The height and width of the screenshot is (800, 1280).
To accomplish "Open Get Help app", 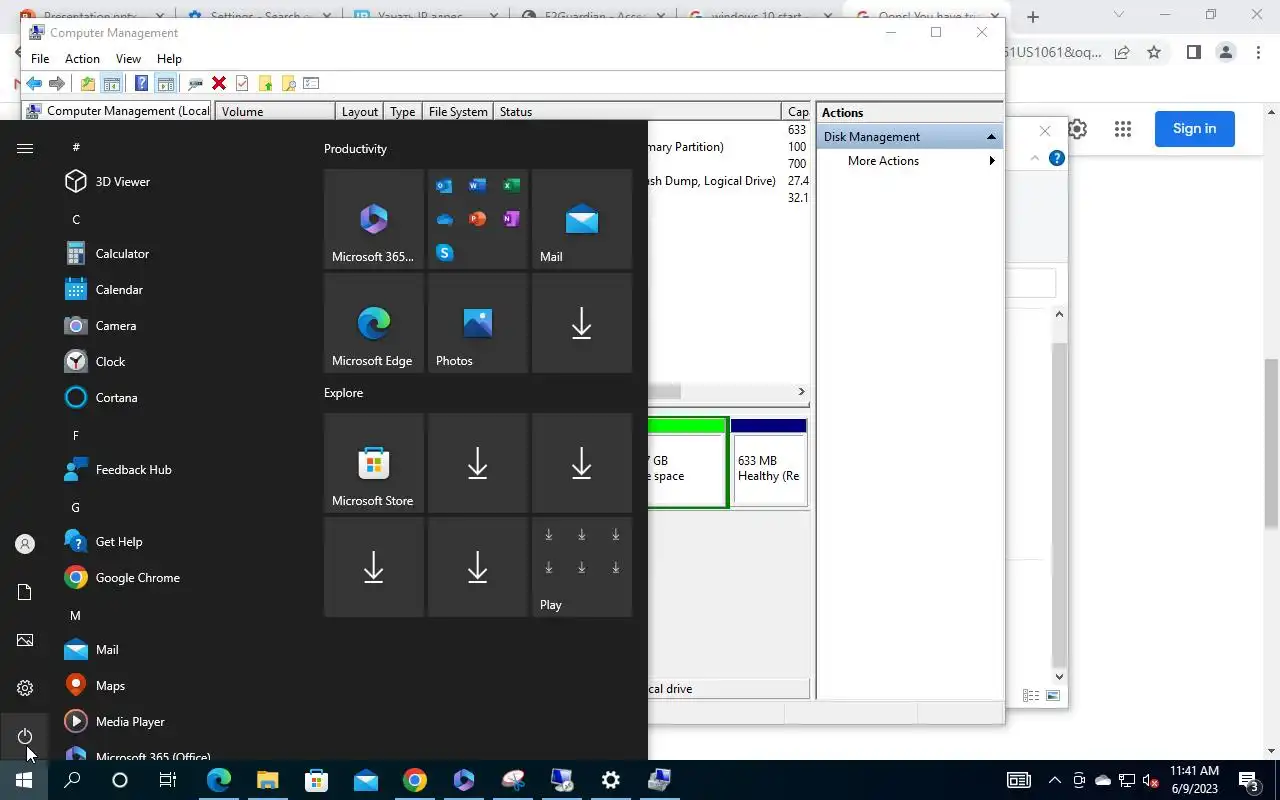I will click(118, 542).
